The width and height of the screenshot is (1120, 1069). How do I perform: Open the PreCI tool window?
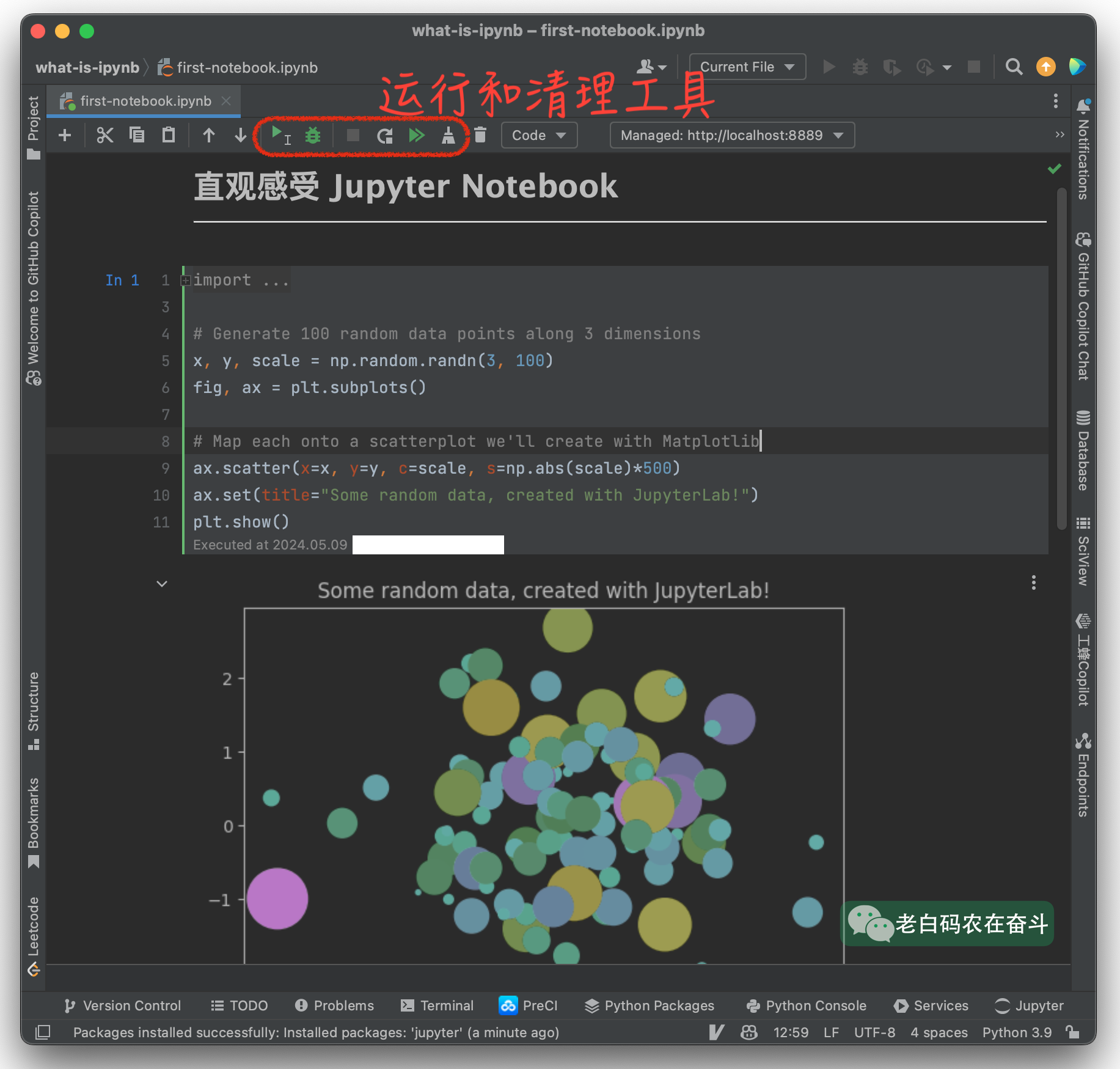tap(529, 1005)
